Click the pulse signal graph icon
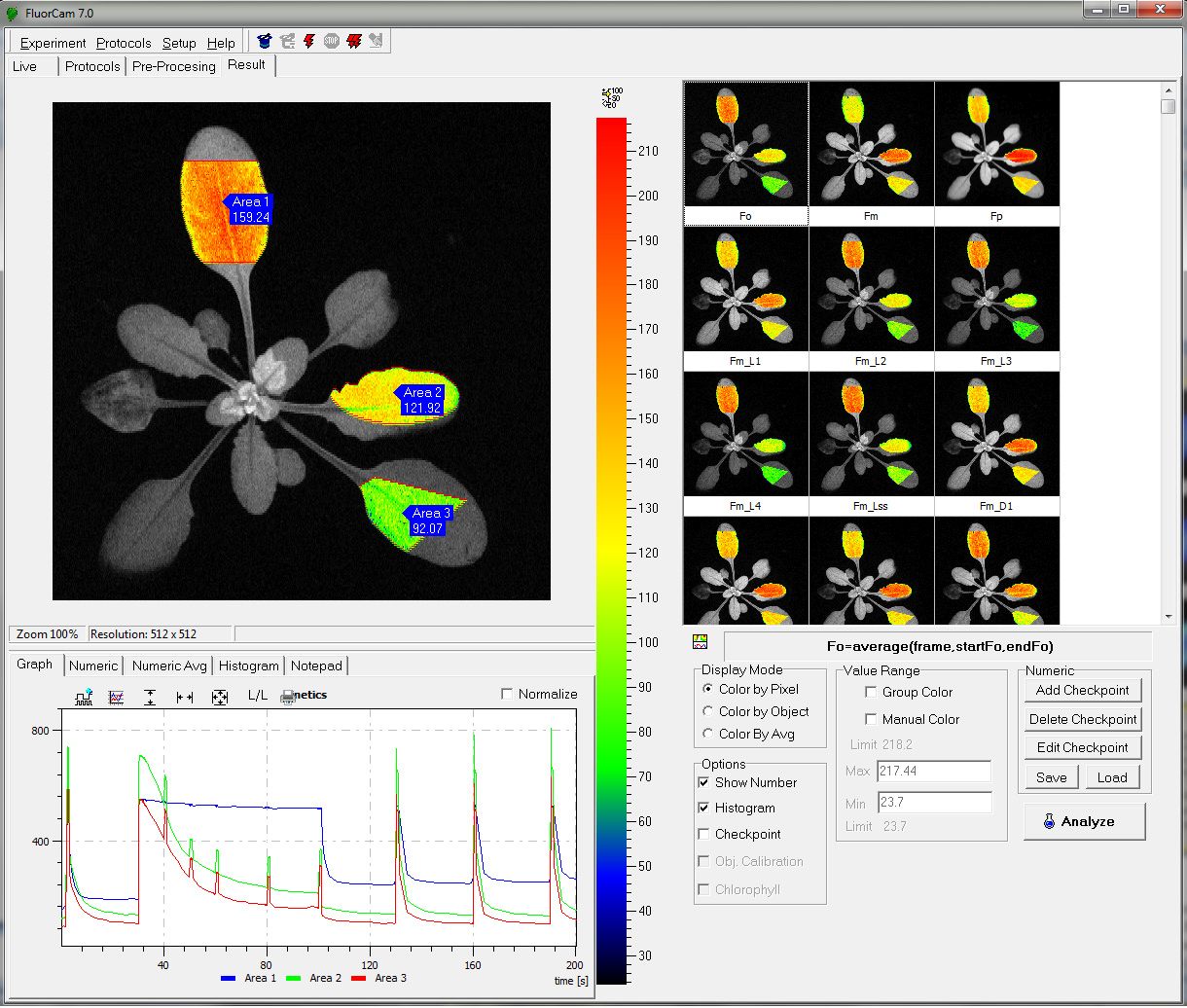1187x1008 pixels. (x=84, y=697)
